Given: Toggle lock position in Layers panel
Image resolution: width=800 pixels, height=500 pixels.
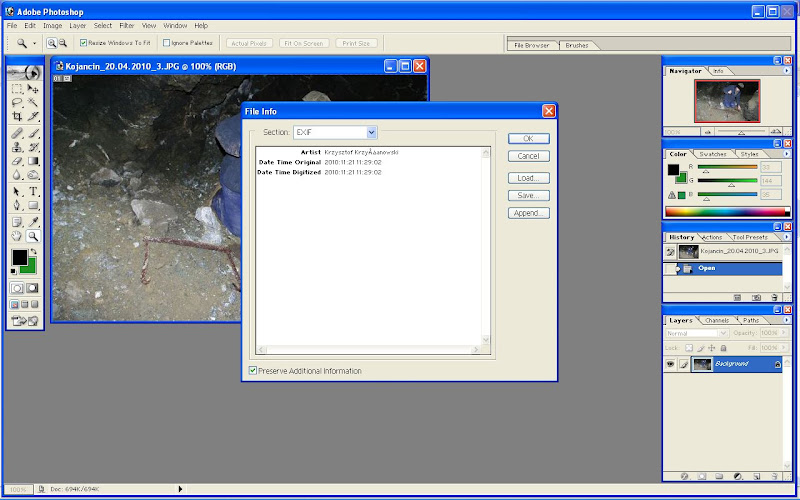Looking at the screenshot, I should pyautogui.click(x=712, y=348).
